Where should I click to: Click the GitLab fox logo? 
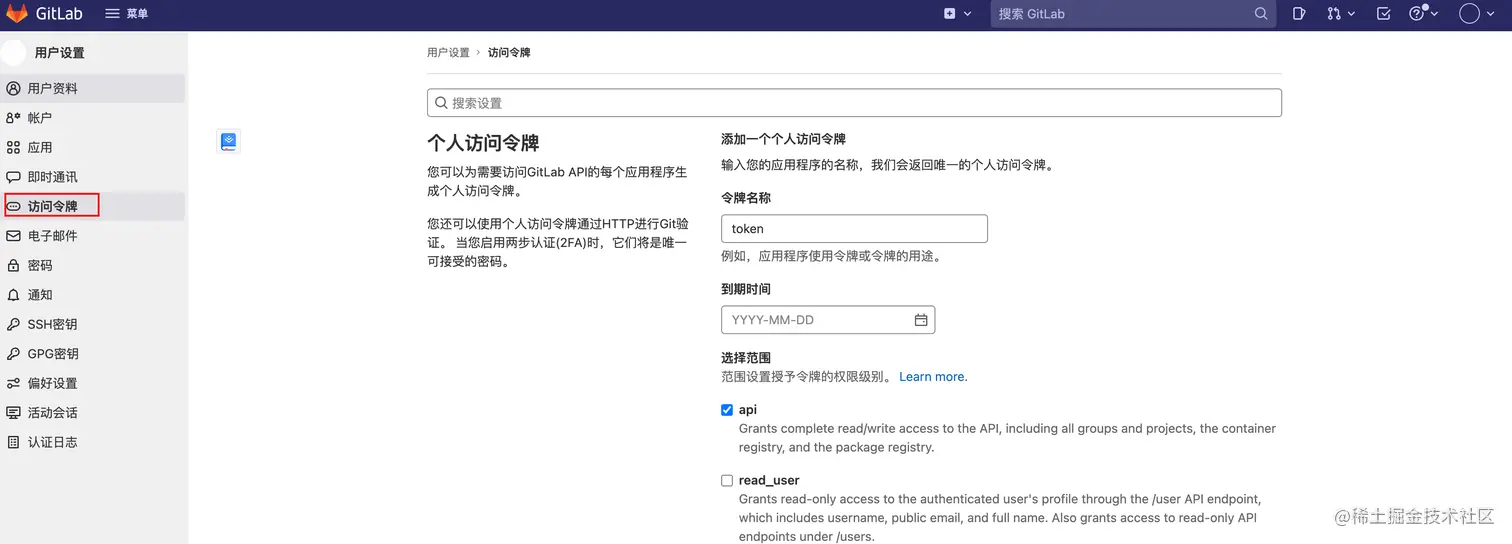pos(18,14)
